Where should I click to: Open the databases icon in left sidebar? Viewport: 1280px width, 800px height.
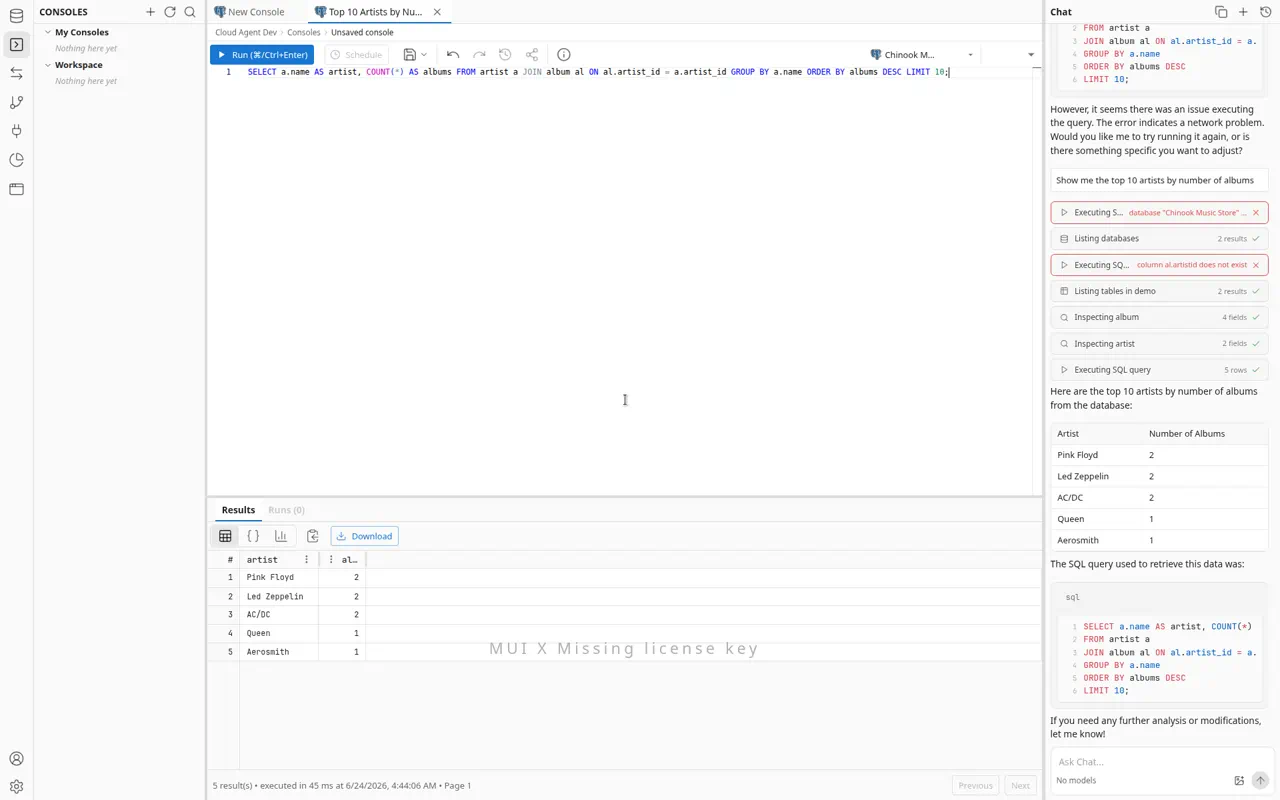(x=16, y=16)
